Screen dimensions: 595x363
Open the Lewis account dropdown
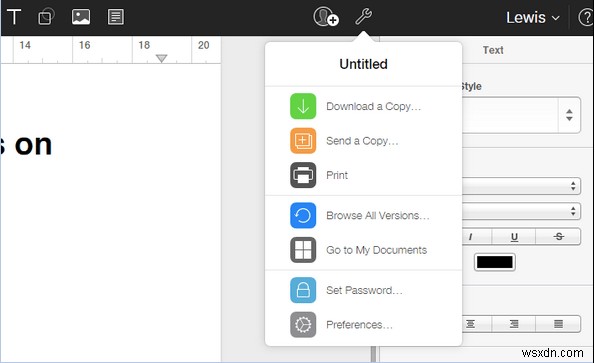coord(532,17)
